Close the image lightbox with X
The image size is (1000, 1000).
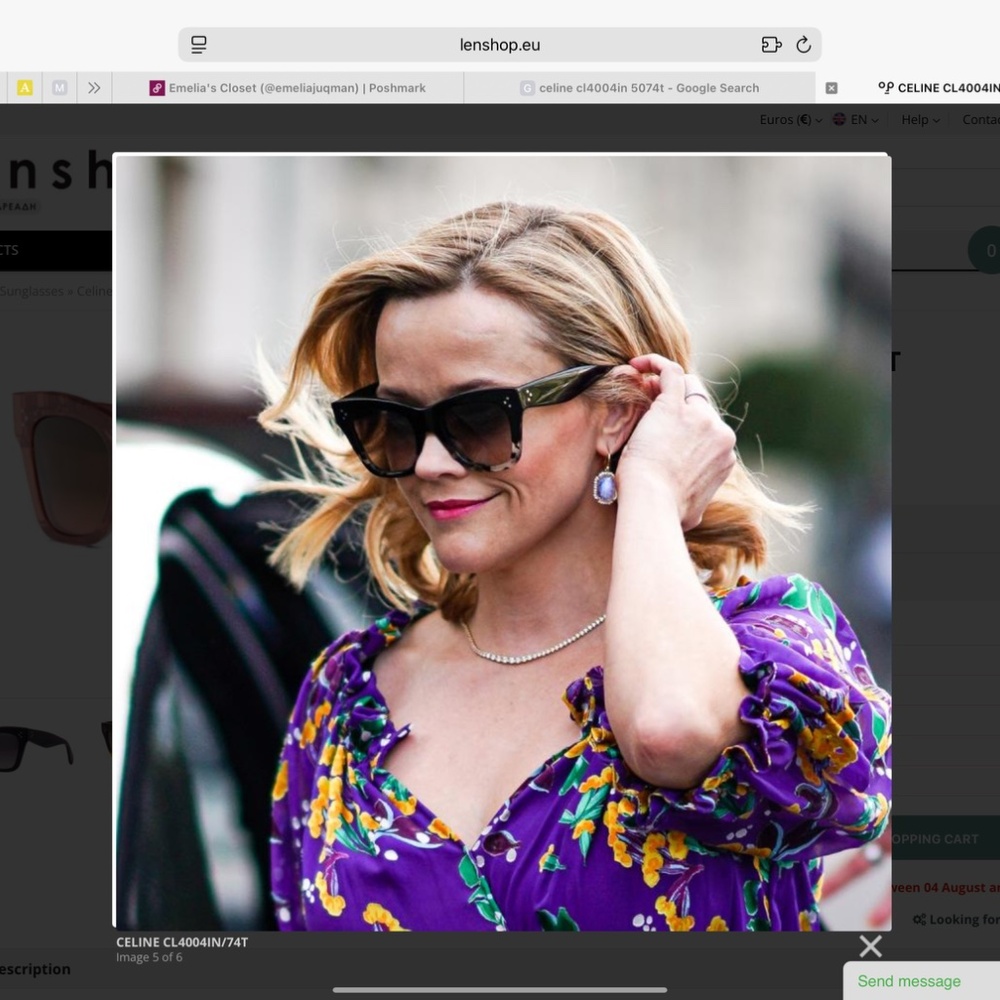click(871, 946)
